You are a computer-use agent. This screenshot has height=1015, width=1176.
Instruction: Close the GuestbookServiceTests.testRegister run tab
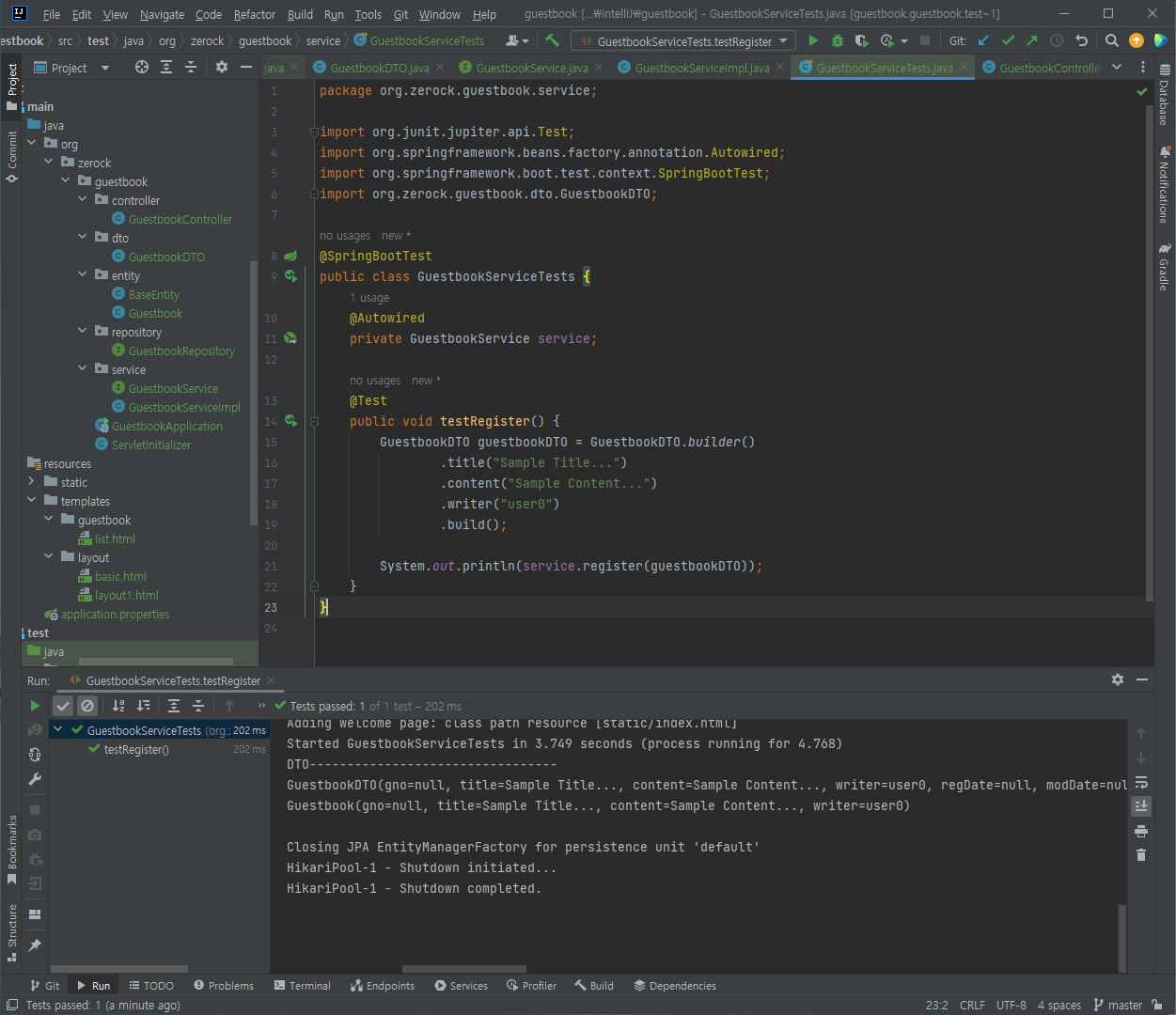[x=271, y=680]
